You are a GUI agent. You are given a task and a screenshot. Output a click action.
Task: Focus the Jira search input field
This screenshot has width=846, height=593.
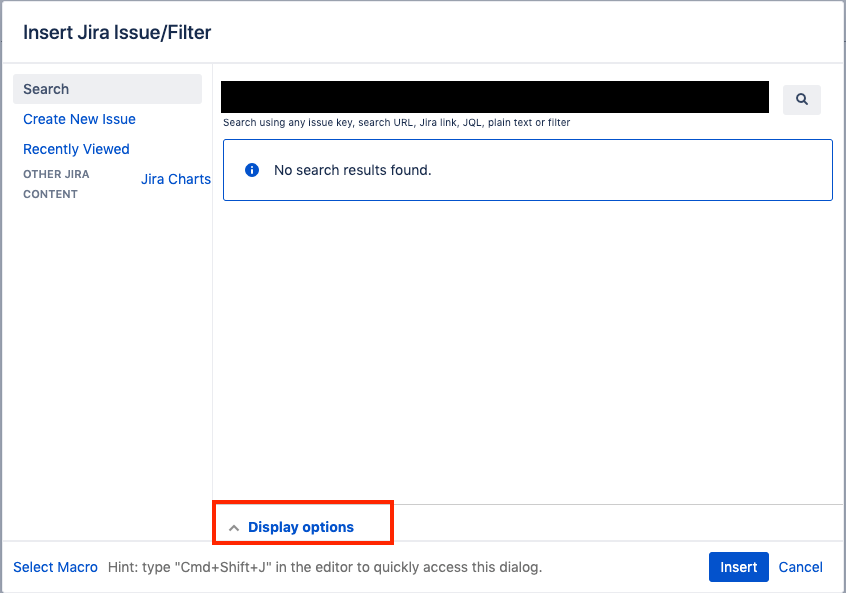495,97
